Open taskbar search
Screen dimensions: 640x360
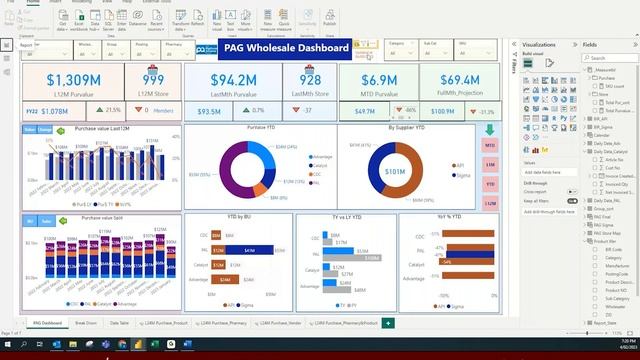click(x=24, y=344)
